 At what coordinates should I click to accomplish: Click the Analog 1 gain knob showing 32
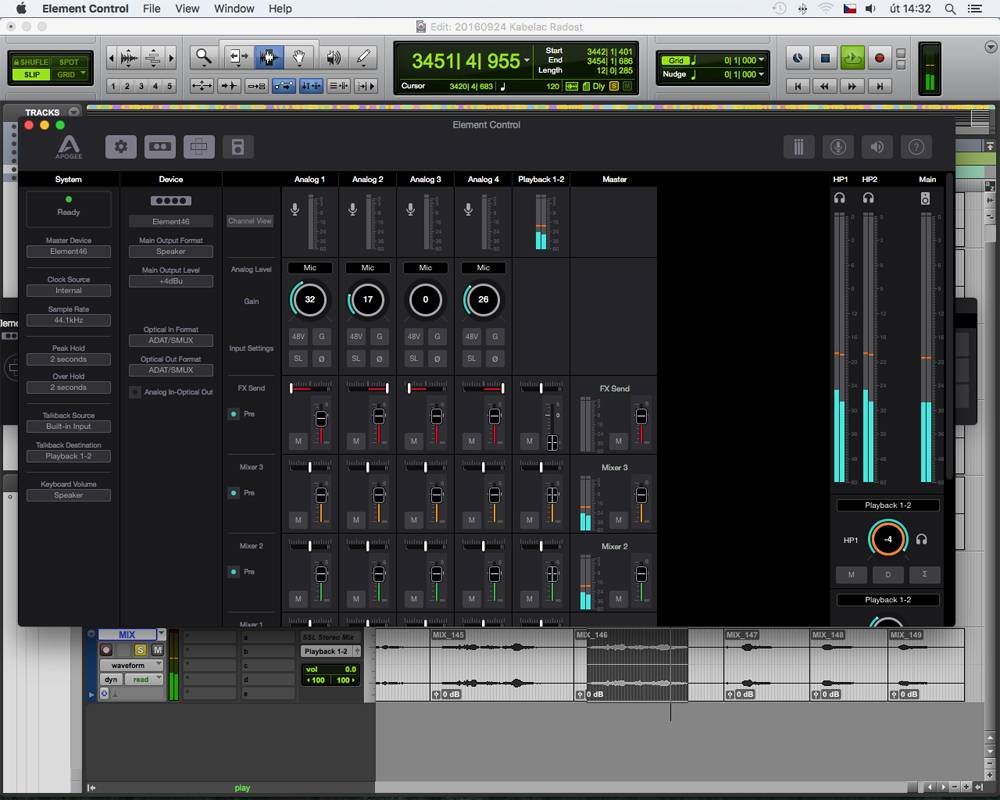pyautogui.click(x=310, y=300)
